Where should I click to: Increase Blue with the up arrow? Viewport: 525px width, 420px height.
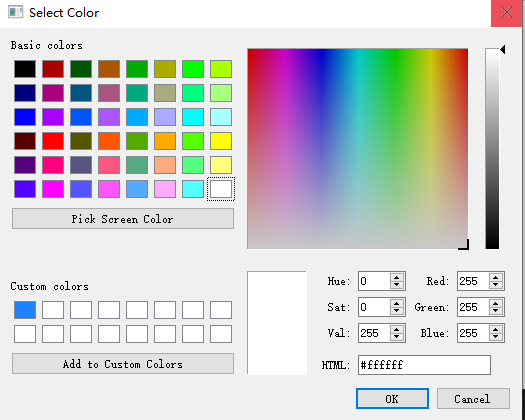click(x=496, y=329)
